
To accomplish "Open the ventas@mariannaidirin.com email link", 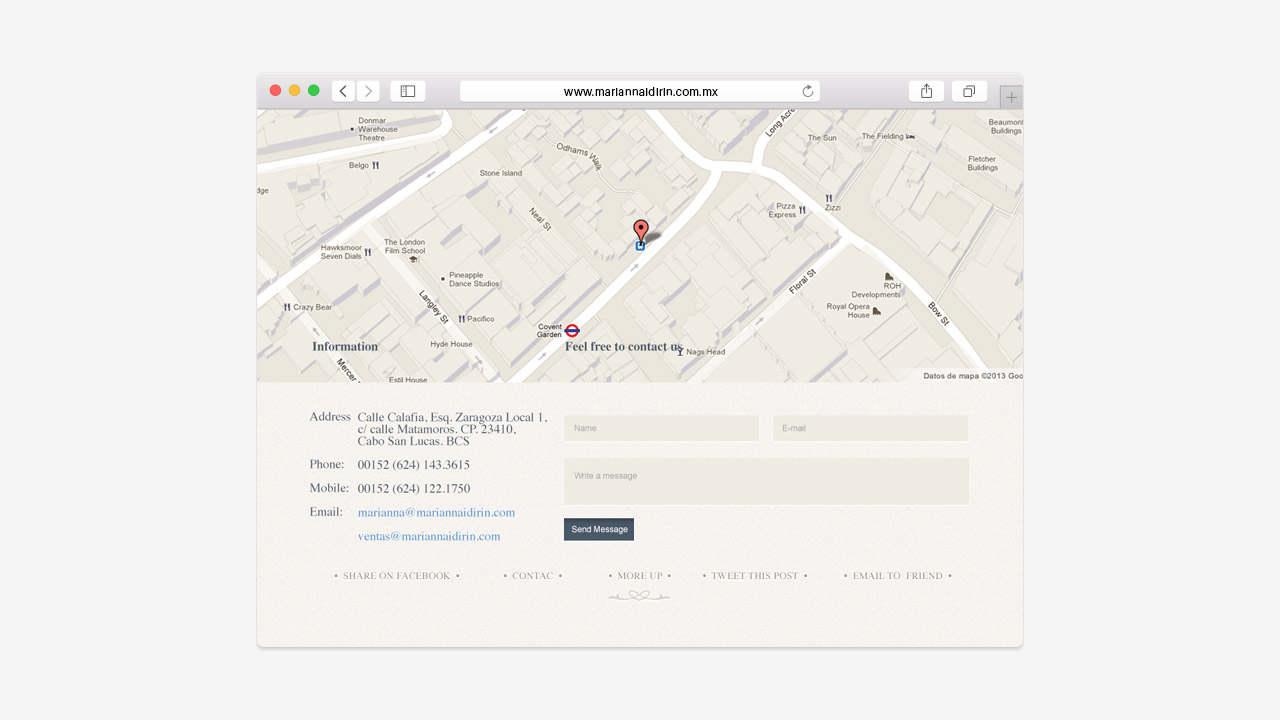I will point(429,536).
